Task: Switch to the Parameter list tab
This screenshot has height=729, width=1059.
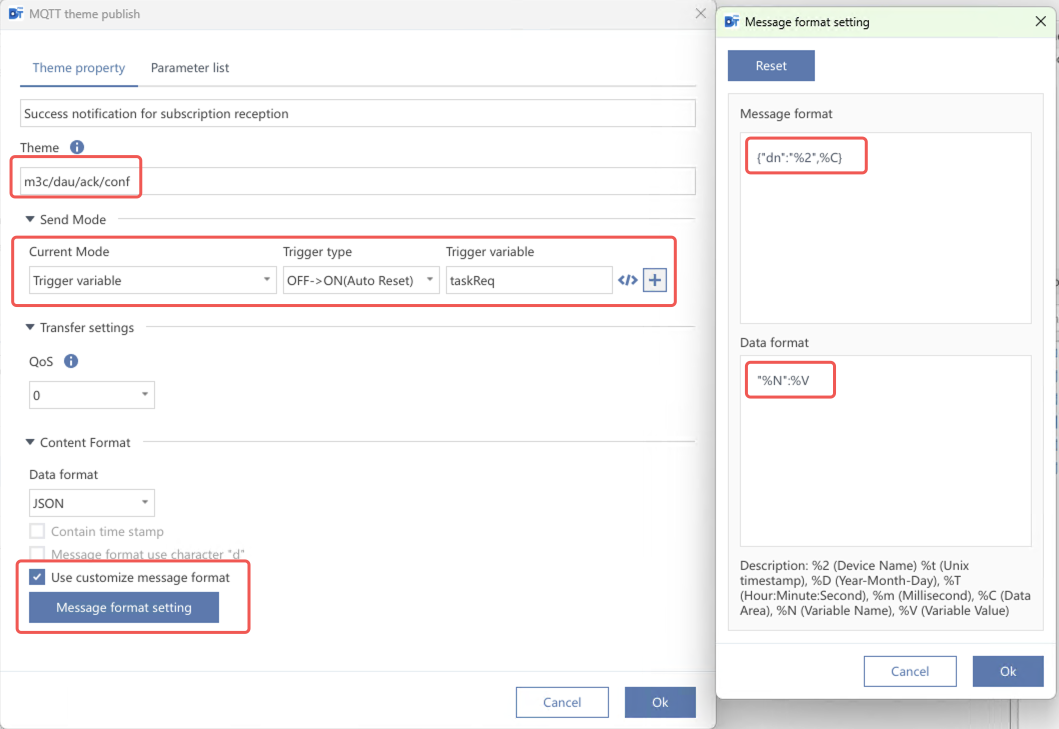Action: [x=190, y=68]
